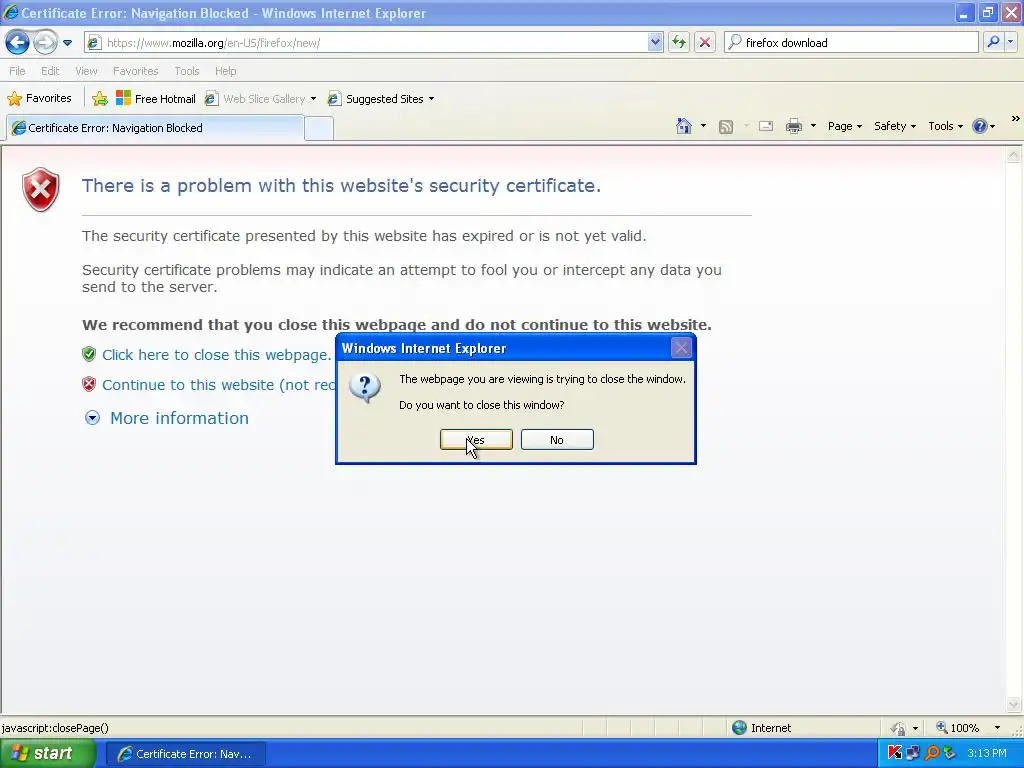This screenshot has width=1024, height=768.
Task: Expand the zoom level dropdown arrow
Action: 997,728
